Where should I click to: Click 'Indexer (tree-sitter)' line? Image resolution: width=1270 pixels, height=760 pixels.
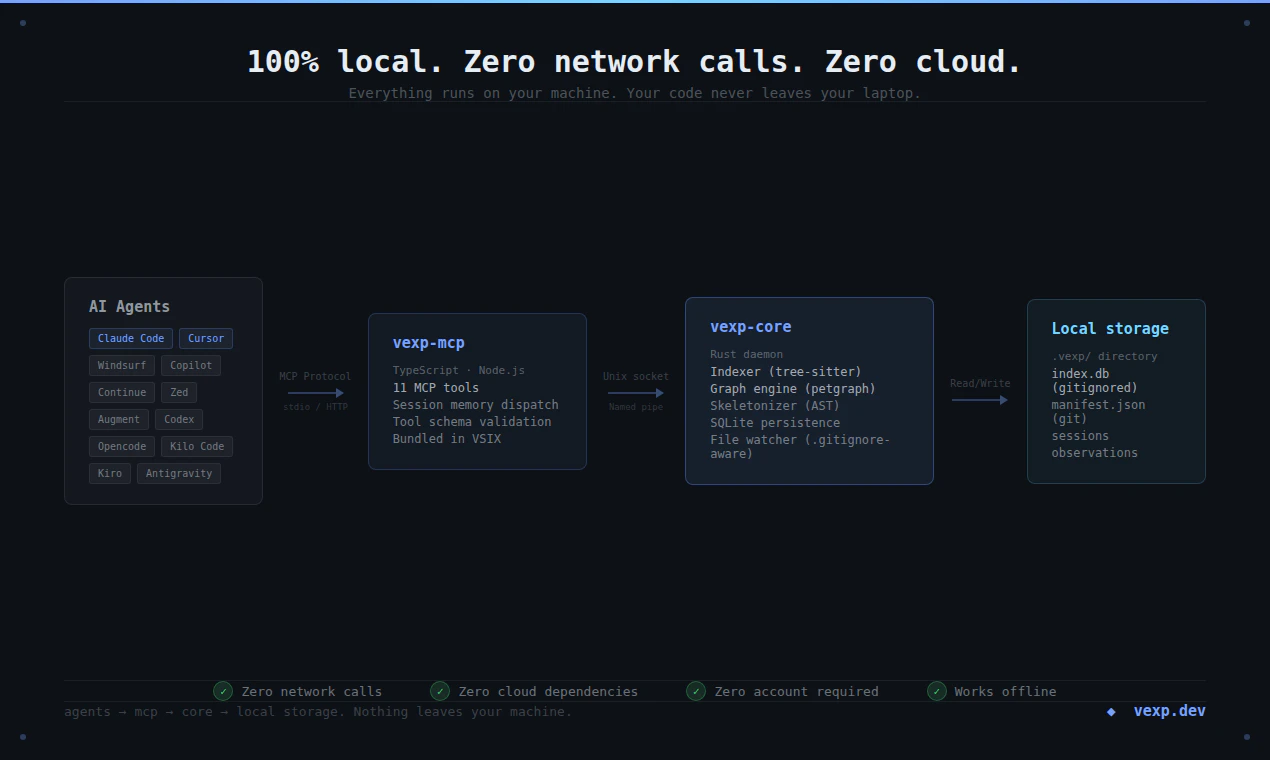pyautogui.click(x=786, y=371)
